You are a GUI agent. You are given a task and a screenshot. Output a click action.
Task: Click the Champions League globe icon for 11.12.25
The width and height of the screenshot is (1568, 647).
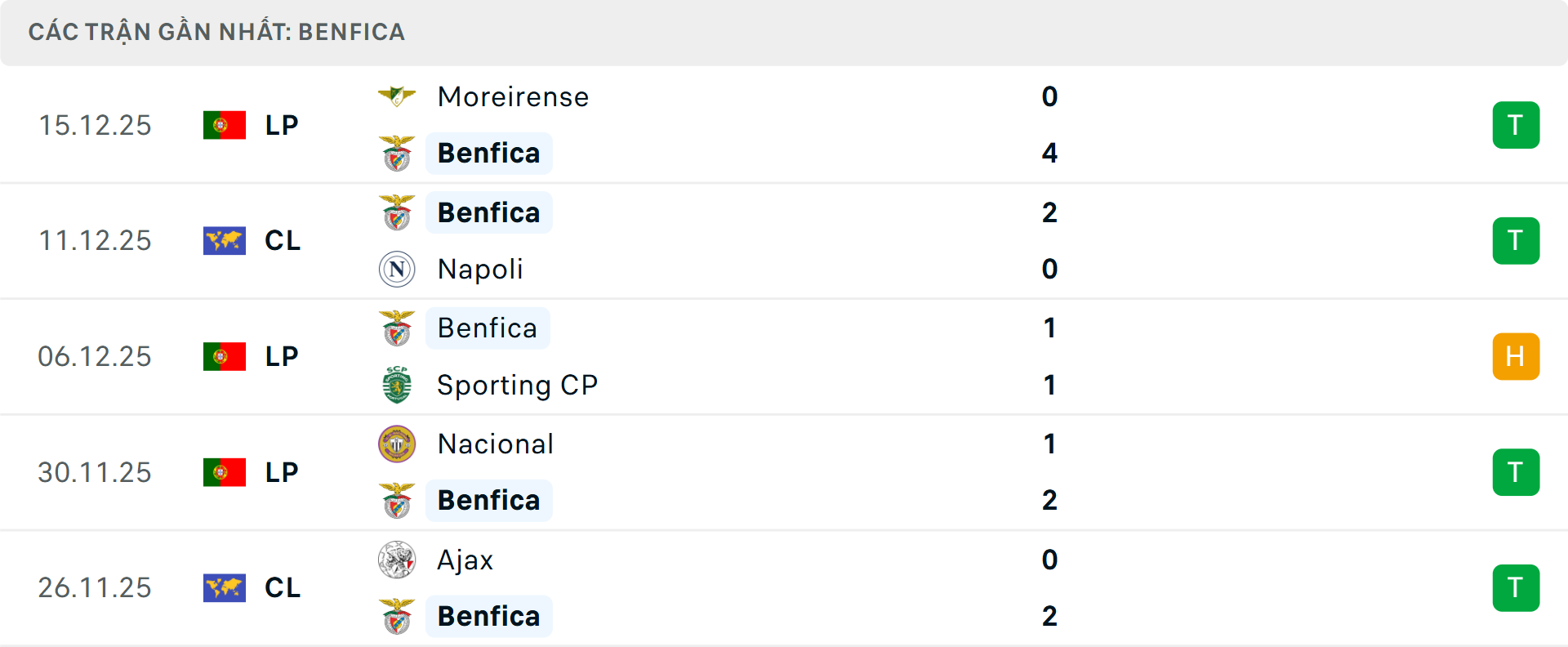click(x=224, y=240)
